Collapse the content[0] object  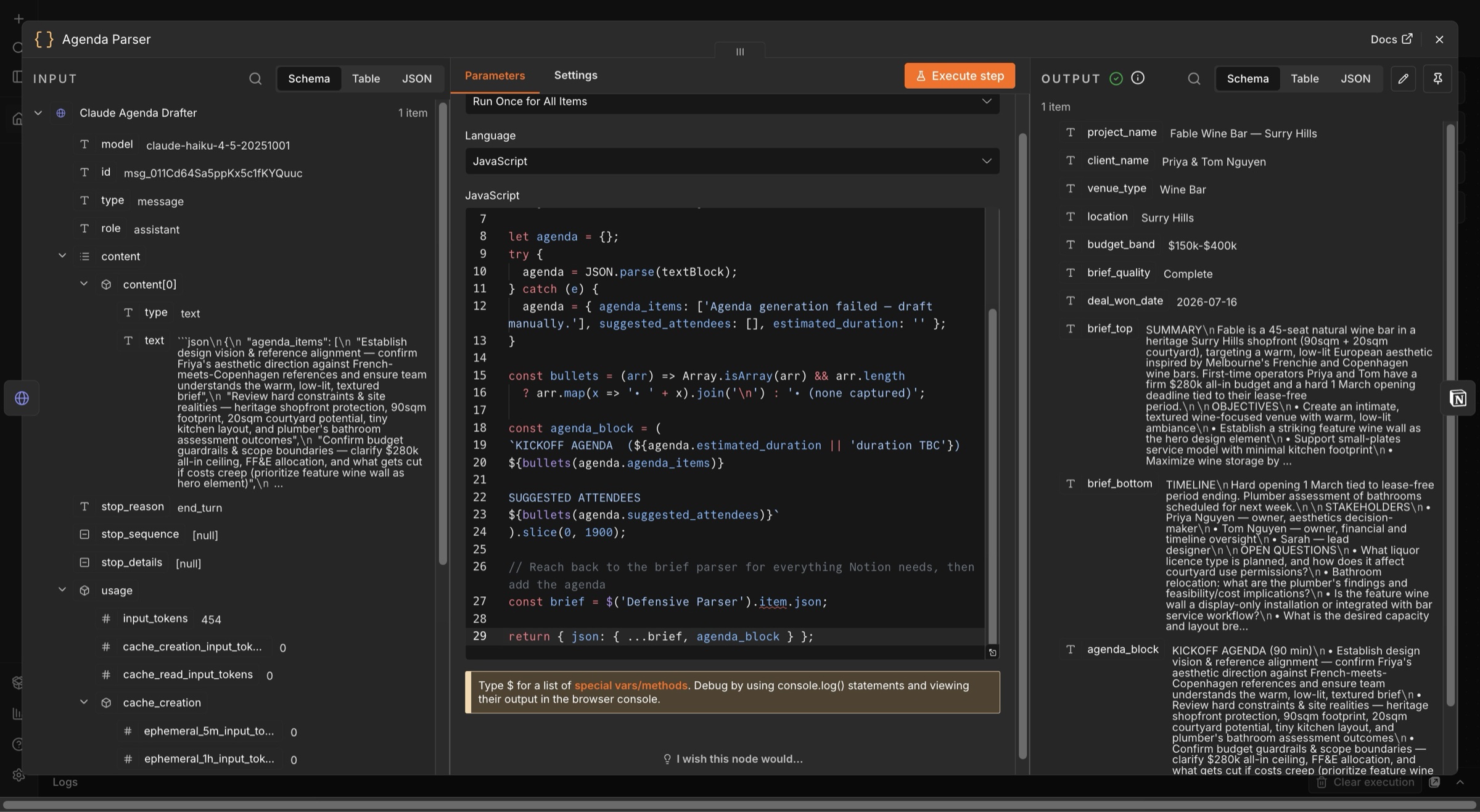coord(84,284)
